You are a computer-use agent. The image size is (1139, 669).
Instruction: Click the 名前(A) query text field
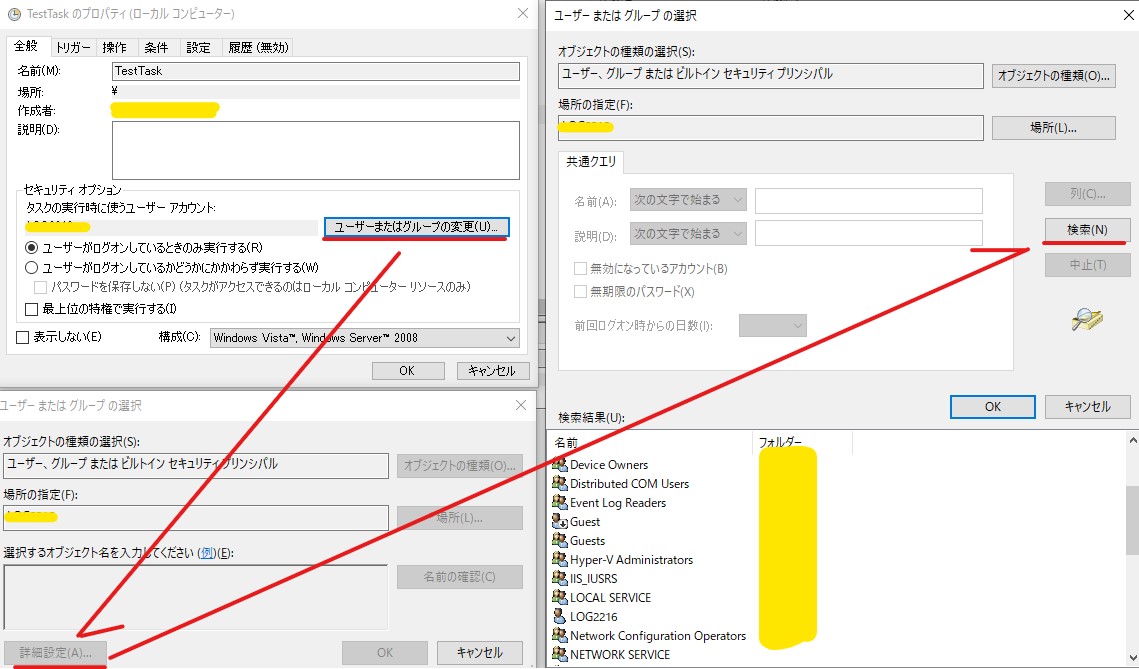tap(869, 200)
